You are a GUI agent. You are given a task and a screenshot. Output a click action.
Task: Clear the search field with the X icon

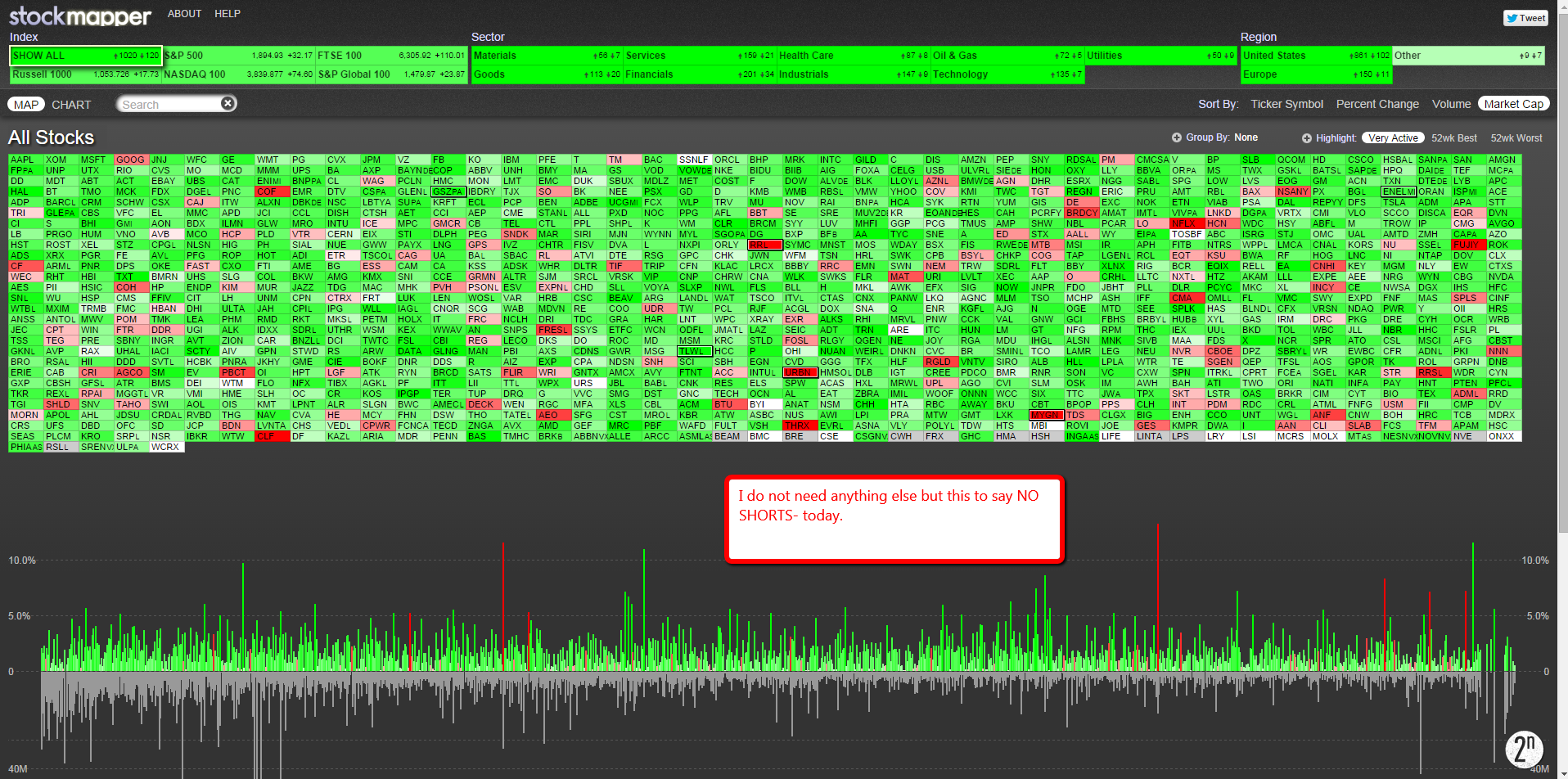click(228, 103)
